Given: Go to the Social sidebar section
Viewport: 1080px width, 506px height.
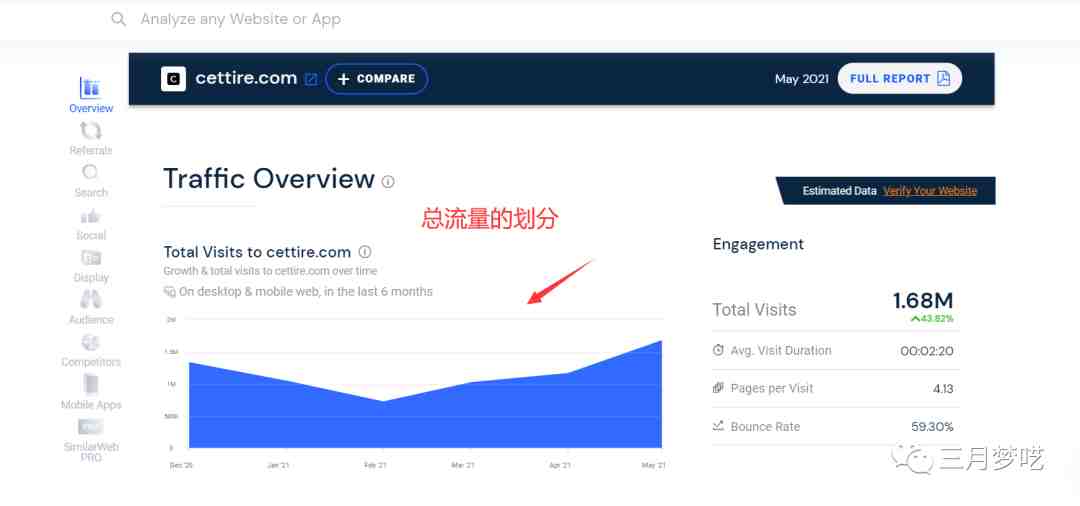Looking at the screenshot, I should click(90, 224).
